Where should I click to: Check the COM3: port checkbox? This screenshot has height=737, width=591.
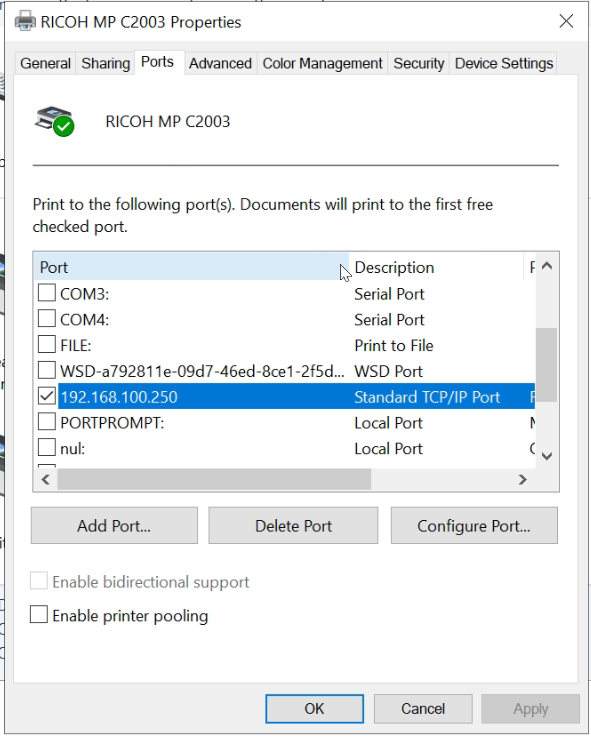pyautogui.click(x=47, y=293)
